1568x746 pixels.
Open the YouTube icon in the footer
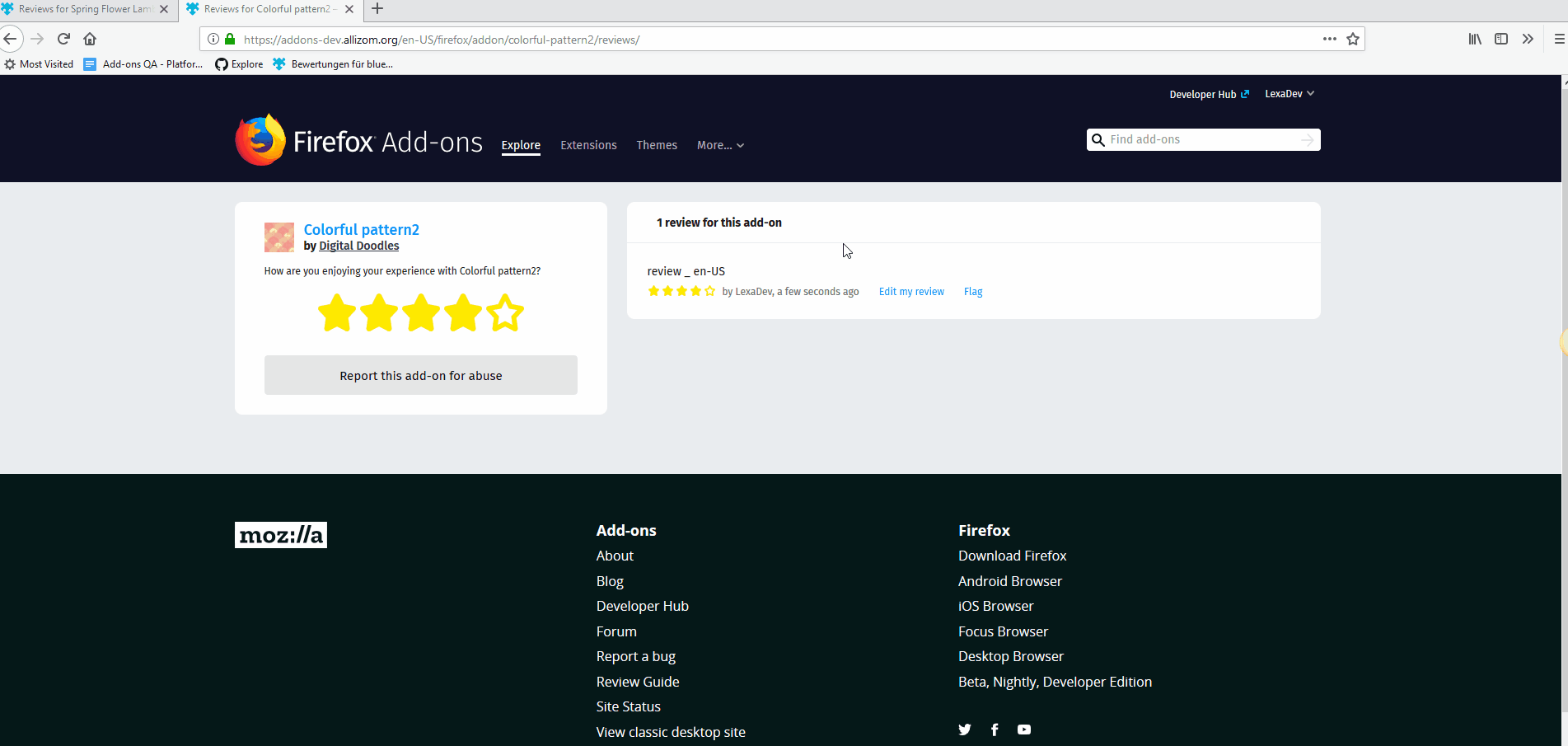tap(1024, 730)
